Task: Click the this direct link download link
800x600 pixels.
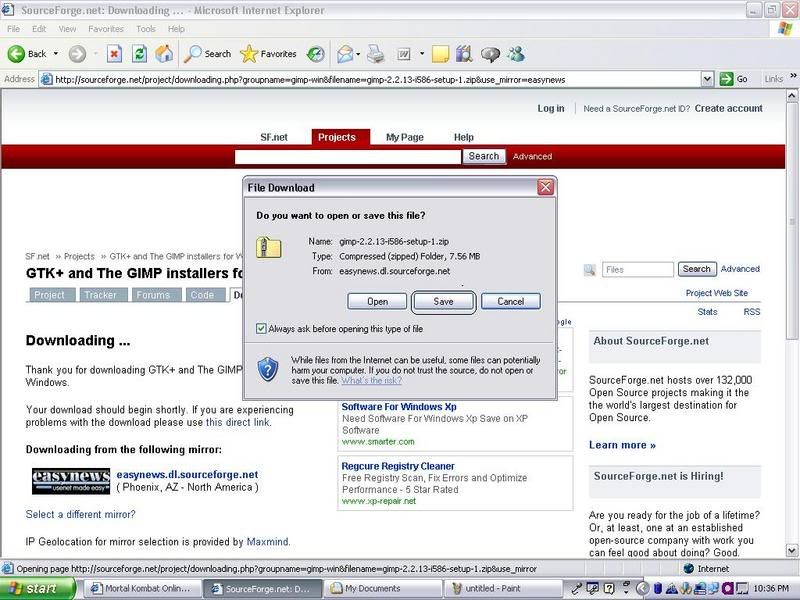Action: coord(238,422)
